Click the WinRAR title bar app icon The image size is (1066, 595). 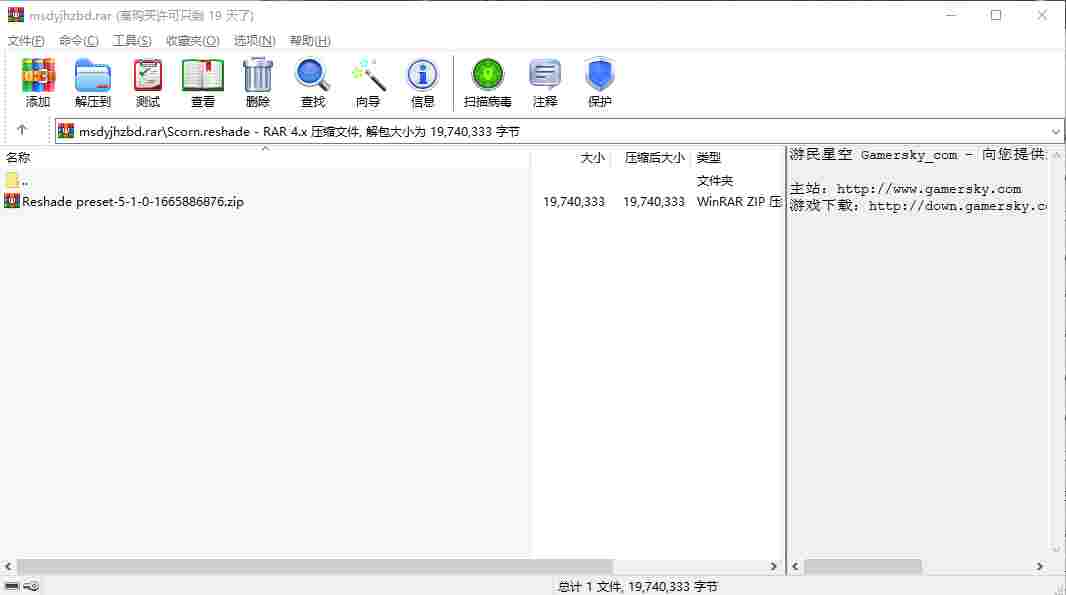point(16,14)
